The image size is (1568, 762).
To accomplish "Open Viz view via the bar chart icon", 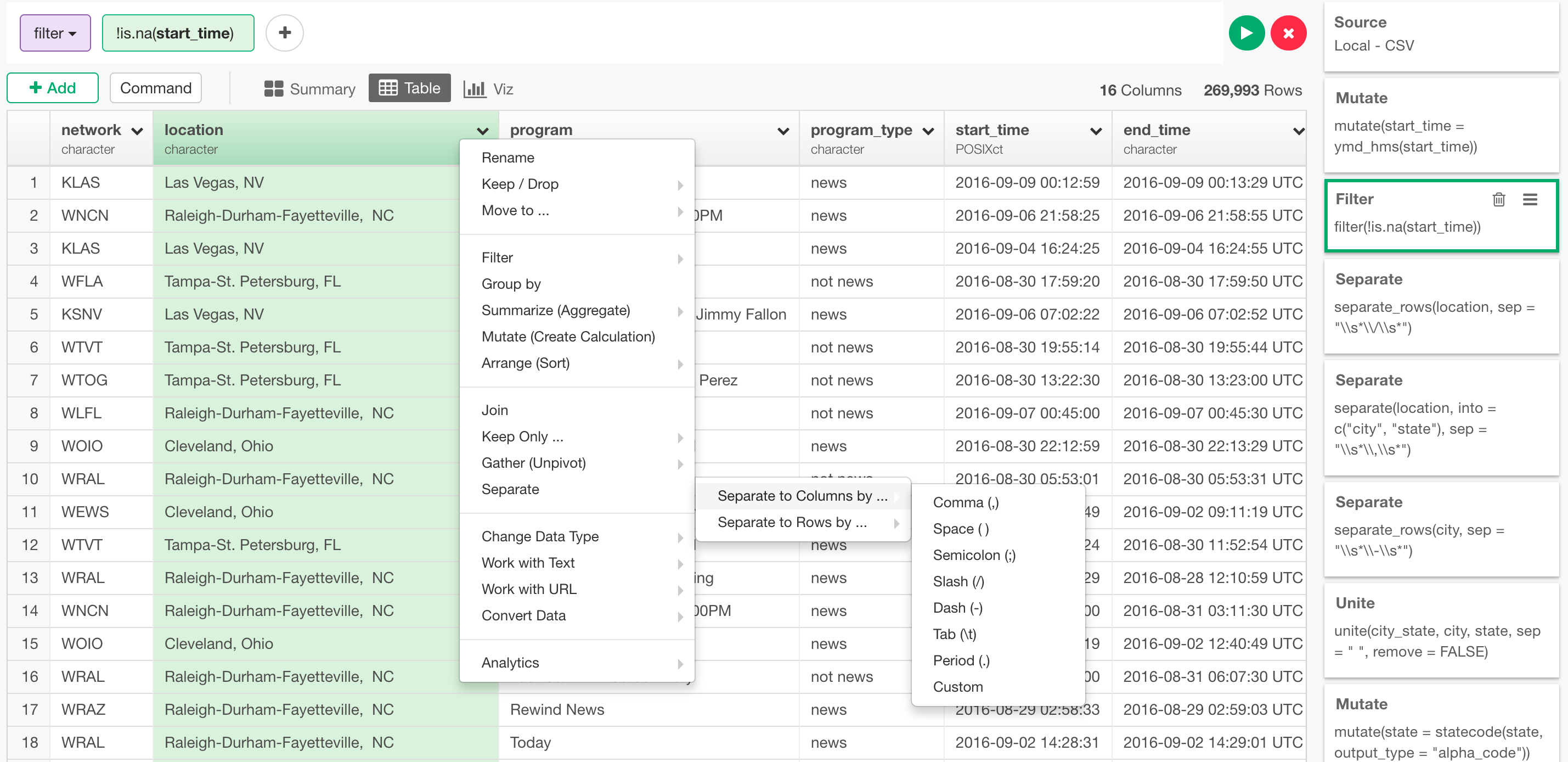I will 475,88.
